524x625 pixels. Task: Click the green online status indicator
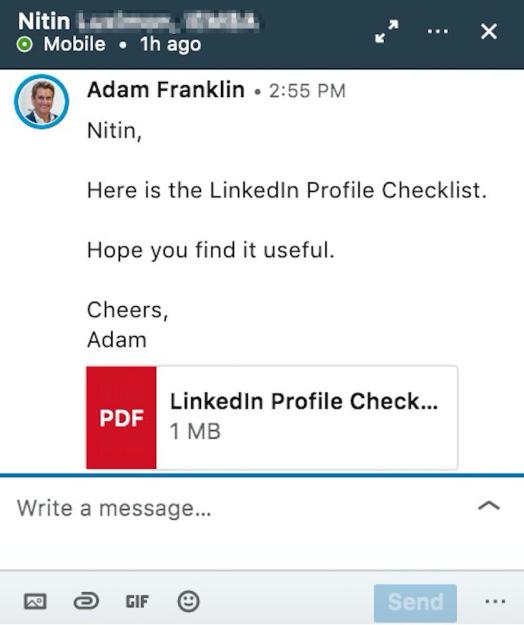(25, 45)
